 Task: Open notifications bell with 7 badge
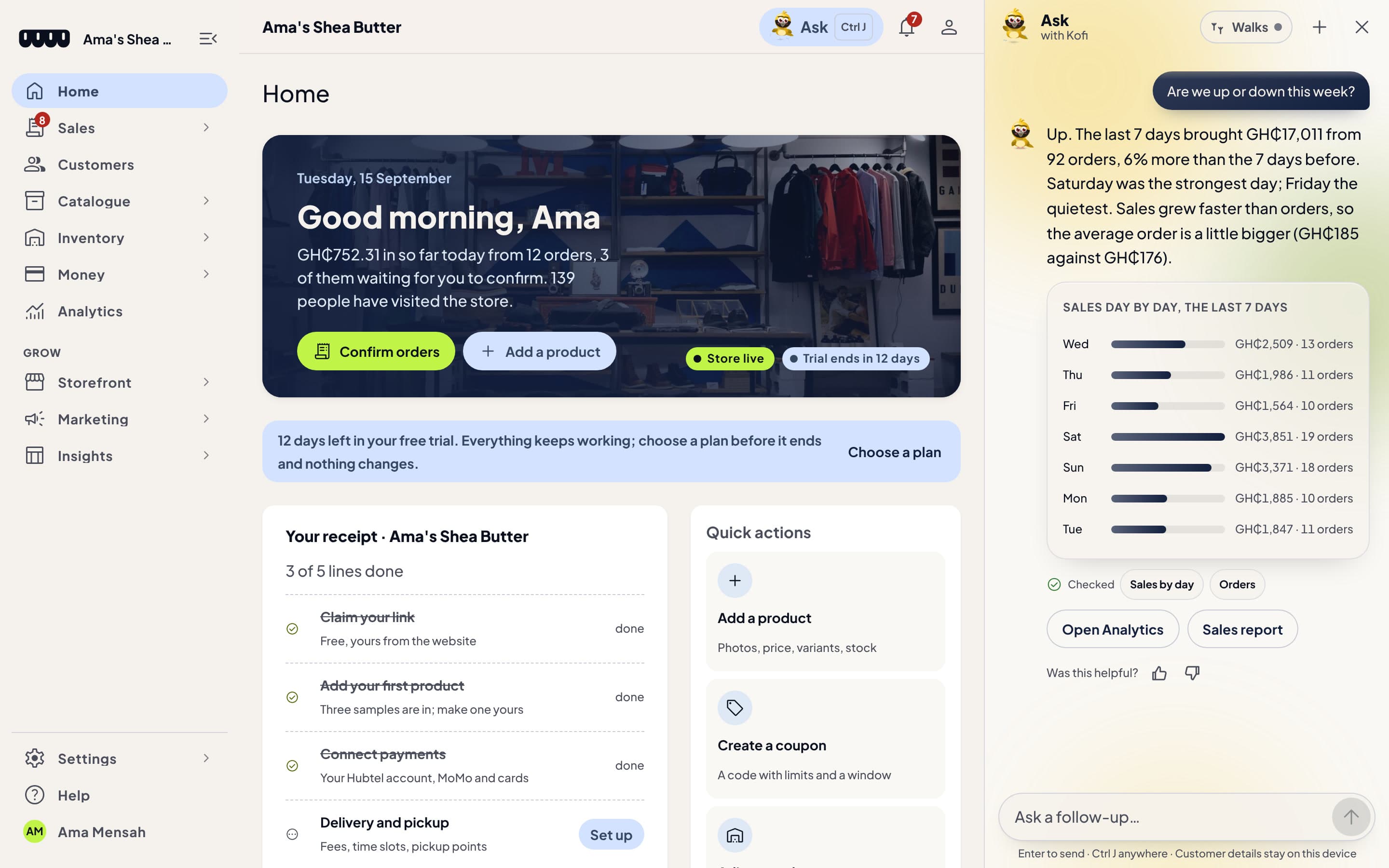tap(907, 27)
